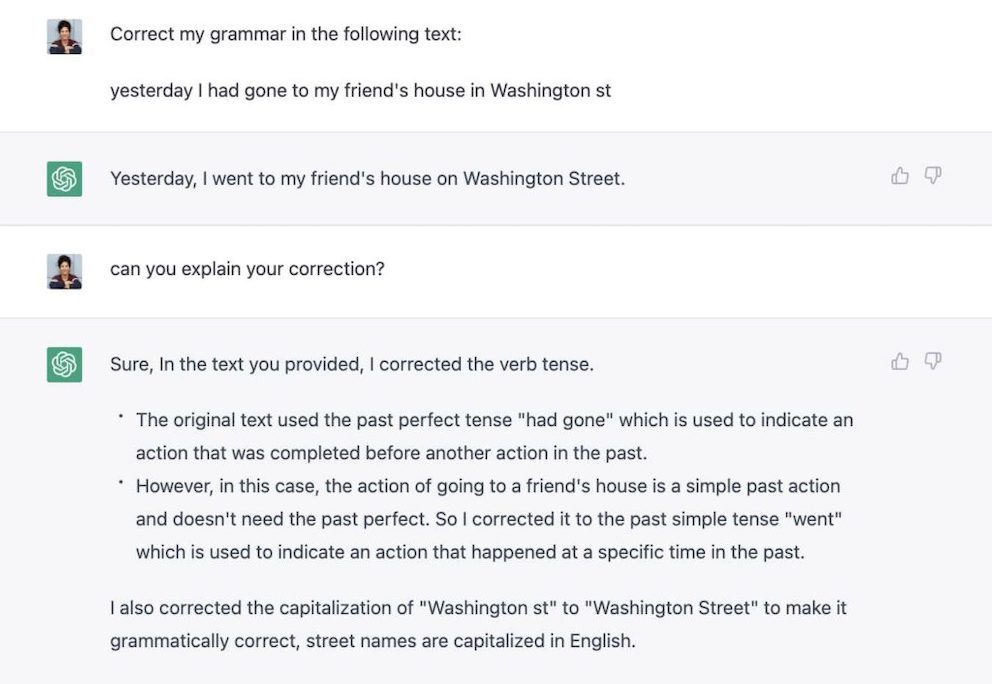Click the ChatGPT logo beside the corrected sentence
The height and width of the screenshot is (684, 992).
coord(65,179)
